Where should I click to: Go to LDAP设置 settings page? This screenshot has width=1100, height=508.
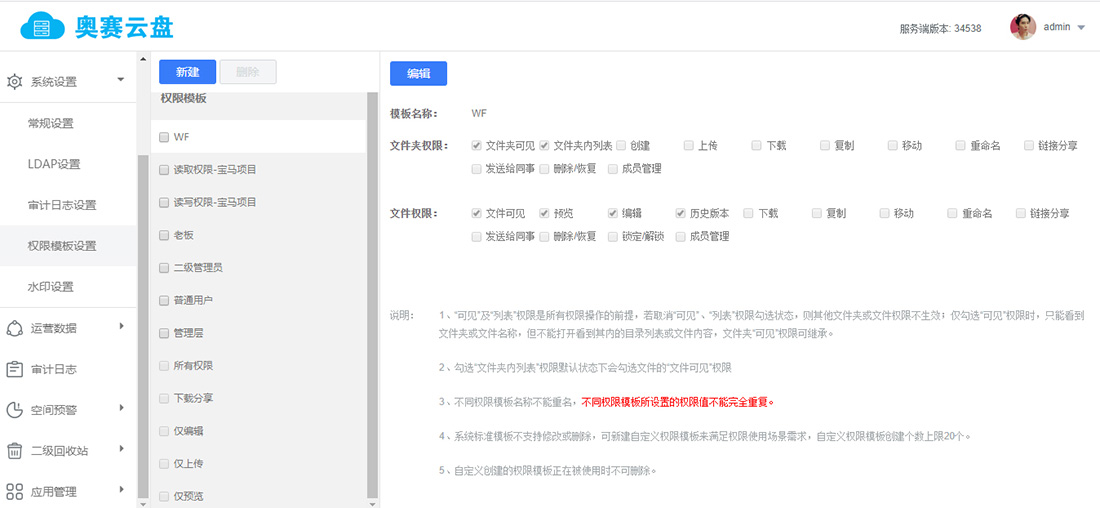(54, 164)
